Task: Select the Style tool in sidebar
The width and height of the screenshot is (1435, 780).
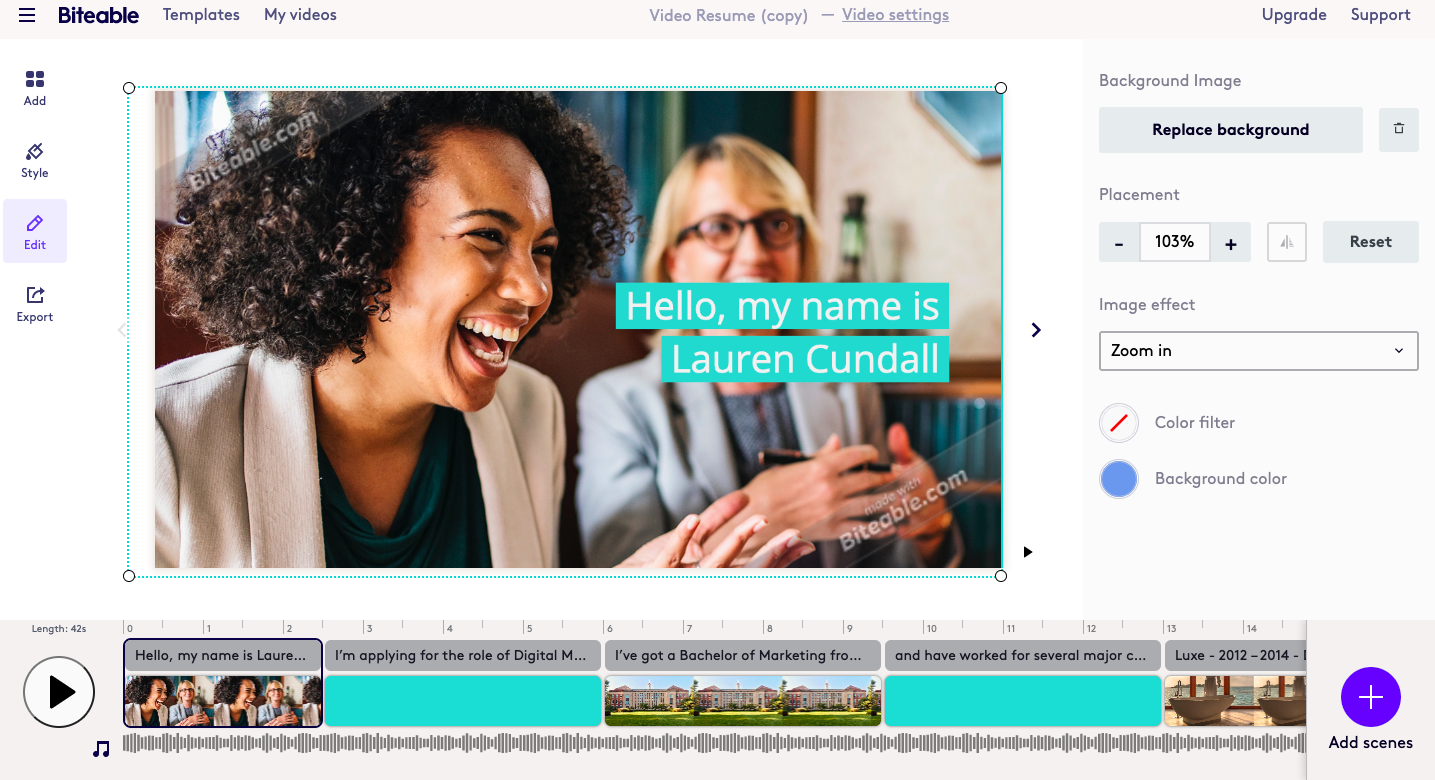Action: click(35, 160)
